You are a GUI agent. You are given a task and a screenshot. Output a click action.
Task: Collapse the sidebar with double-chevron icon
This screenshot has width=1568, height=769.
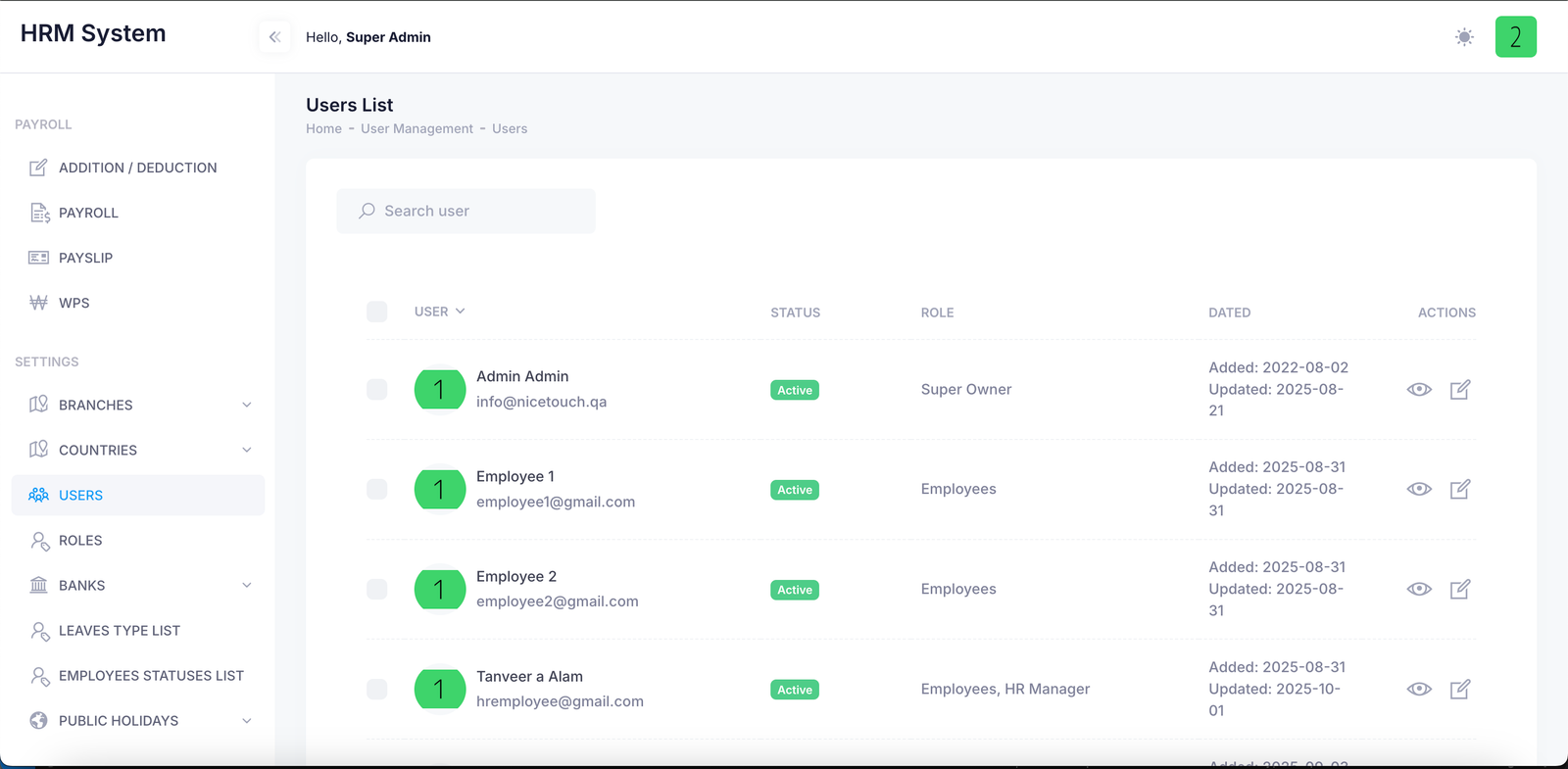274,37
